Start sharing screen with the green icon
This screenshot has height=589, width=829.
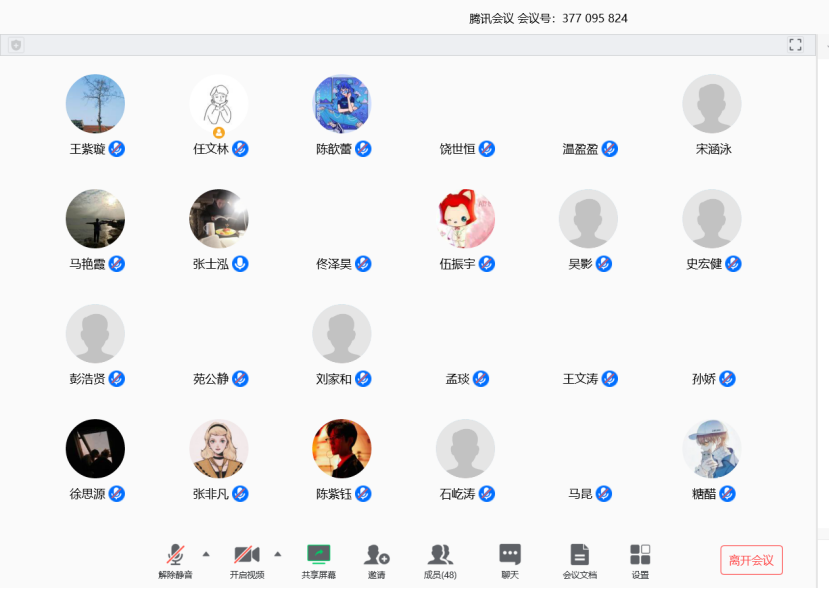318,555
